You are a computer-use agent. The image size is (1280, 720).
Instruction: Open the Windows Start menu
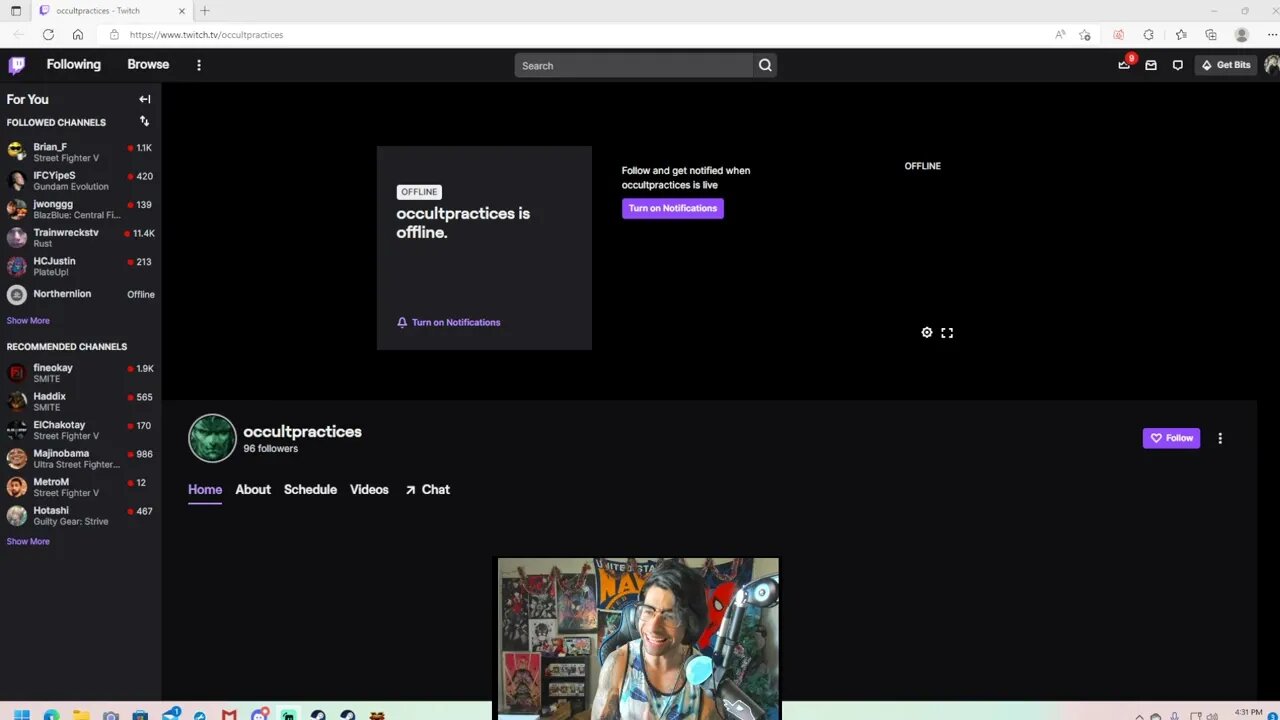click(x=21, y=714)
